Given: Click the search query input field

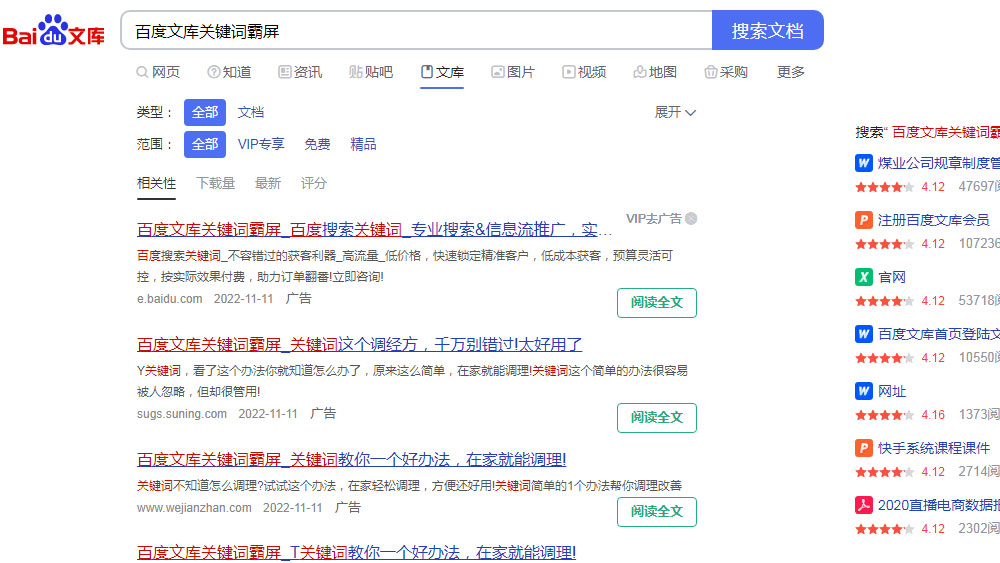Looking at the screenshot, I should tap(416, 30).
